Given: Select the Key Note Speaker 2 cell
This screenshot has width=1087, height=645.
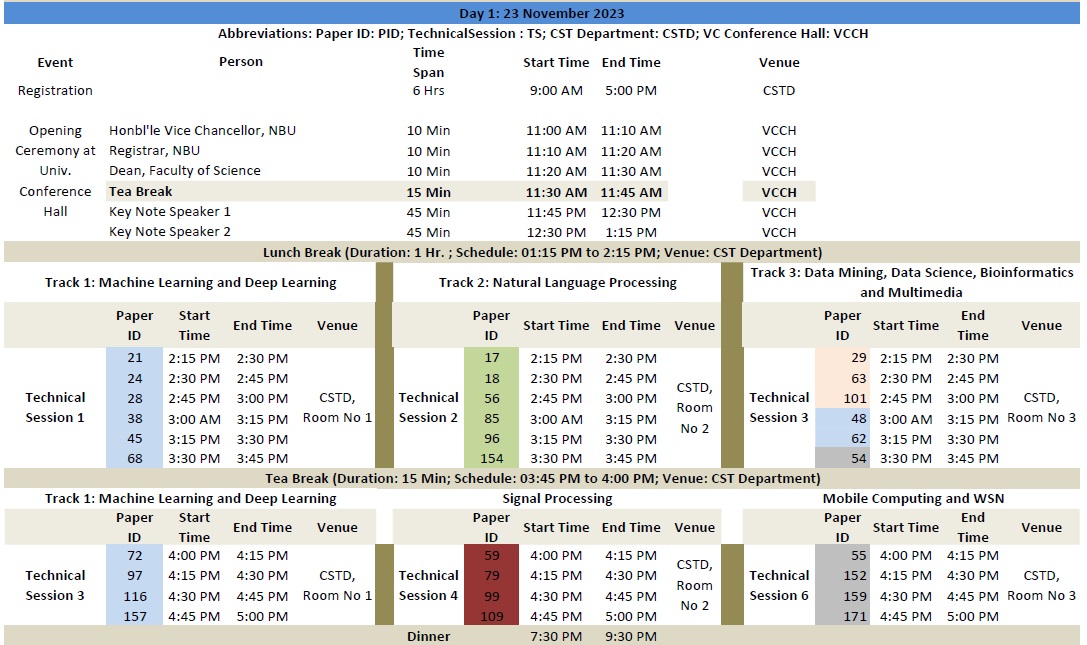Looking at the screenshot, I should tap(170, 232).
